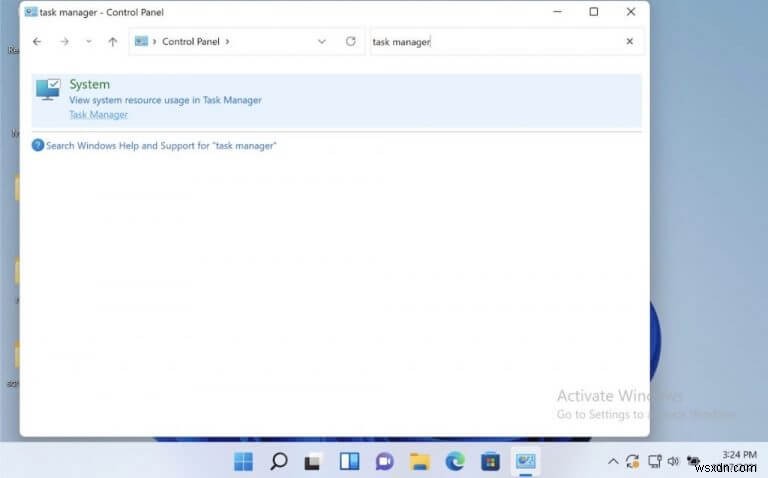Click the System monitor icon
768x478 pixels.
click(x=48, y=89)
